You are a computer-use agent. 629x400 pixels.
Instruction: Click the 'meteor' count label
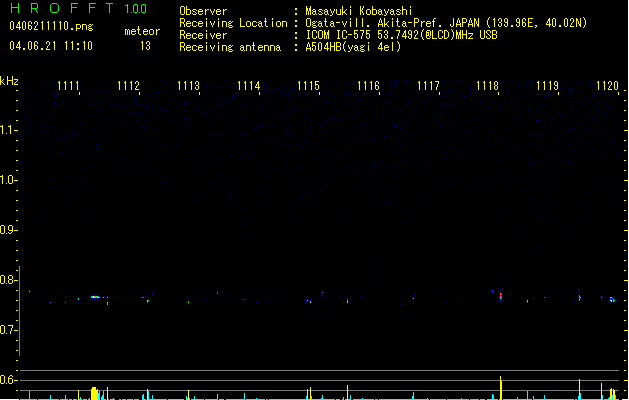point(142,31)
